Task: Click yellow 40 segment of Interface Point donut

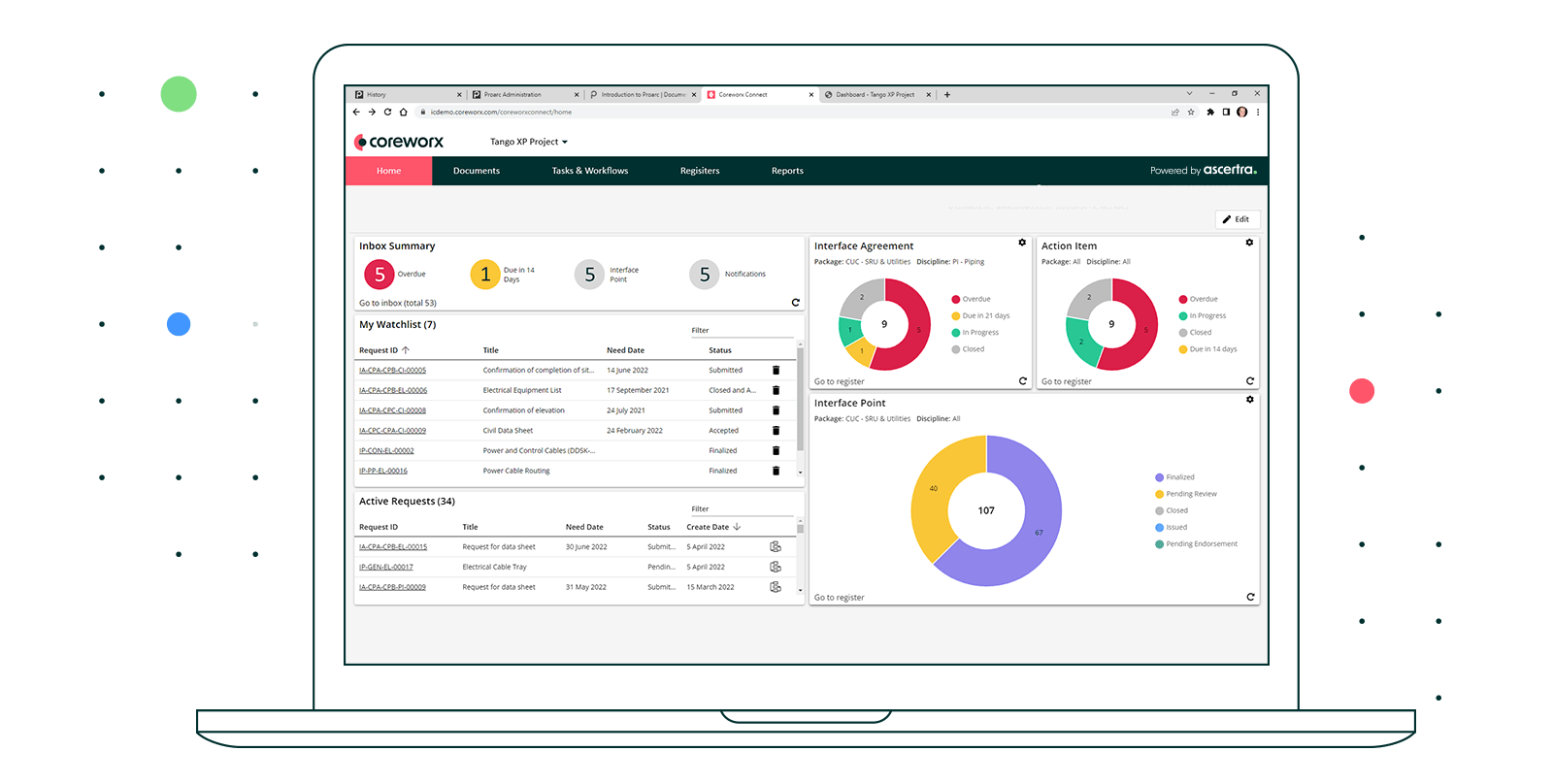Action: pos(932,490)
